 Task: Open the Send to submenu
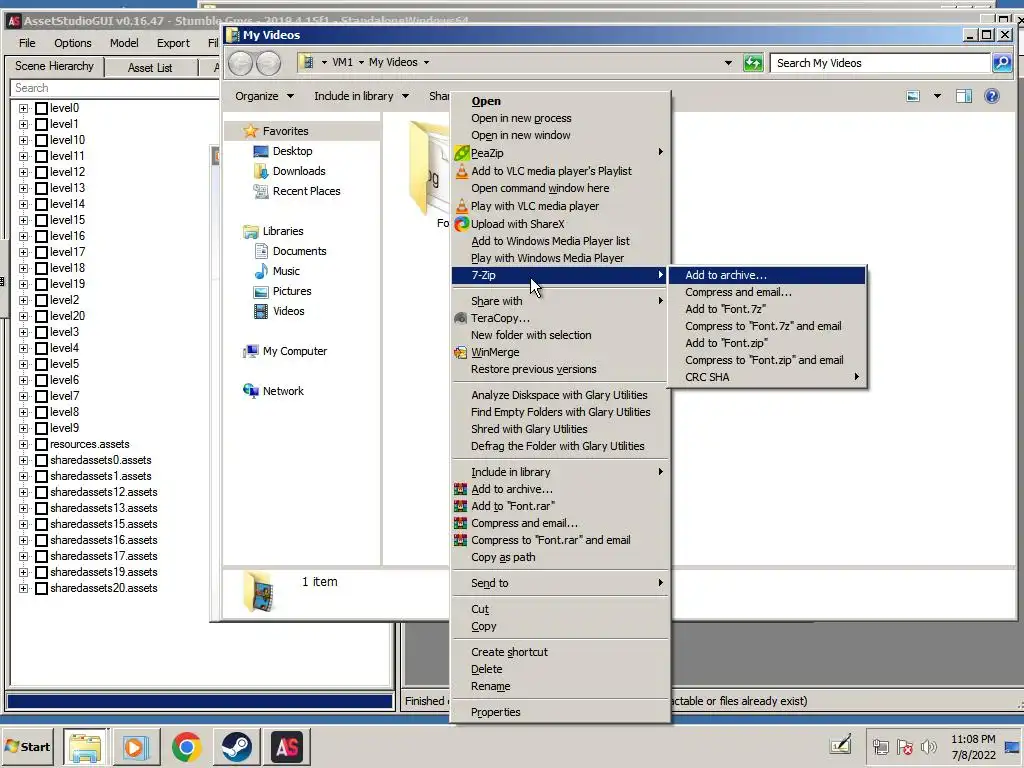coord(561,583)
